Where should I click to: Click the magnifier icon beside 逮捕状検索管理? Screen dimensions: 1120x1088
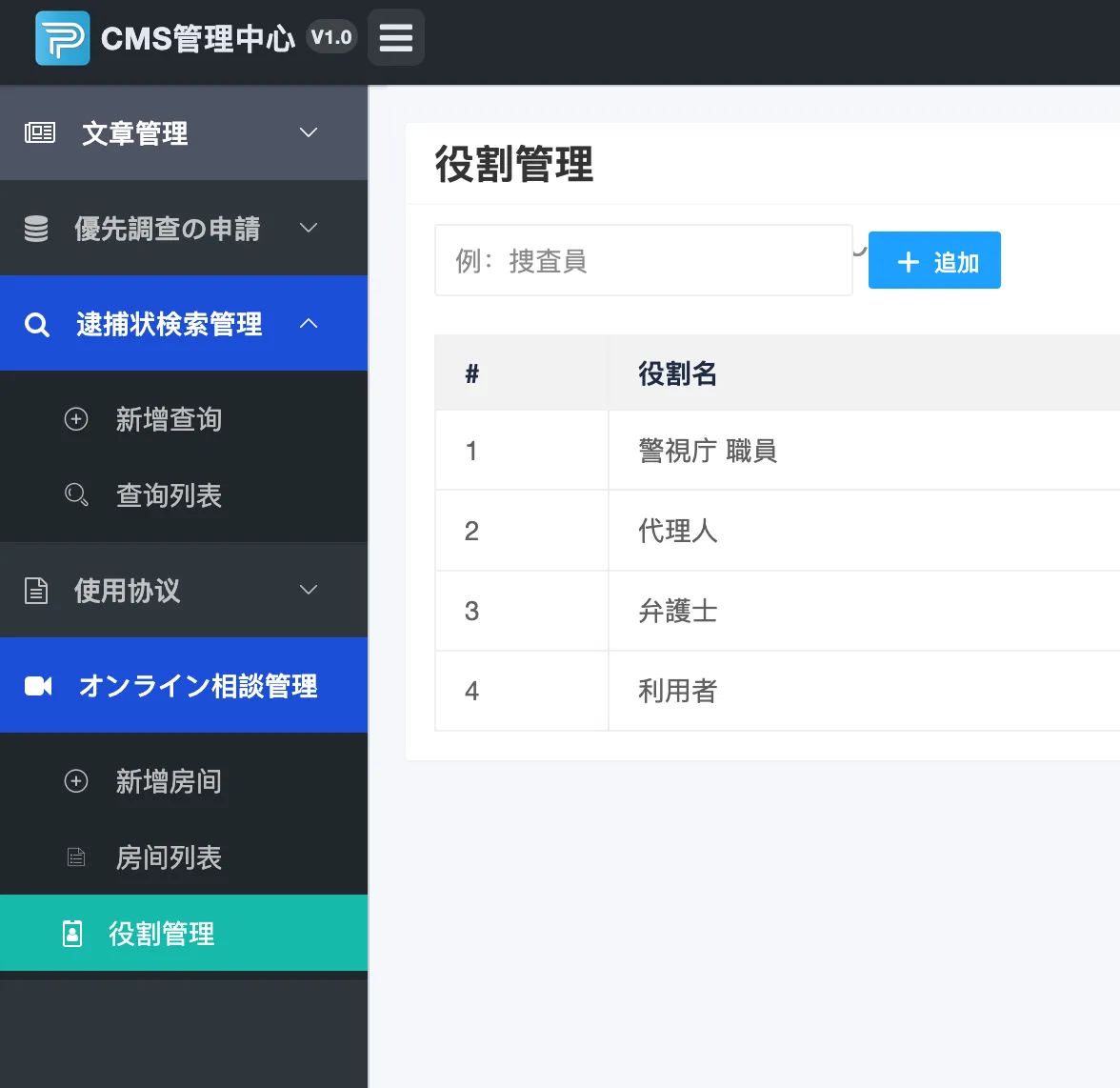[37, 324]
